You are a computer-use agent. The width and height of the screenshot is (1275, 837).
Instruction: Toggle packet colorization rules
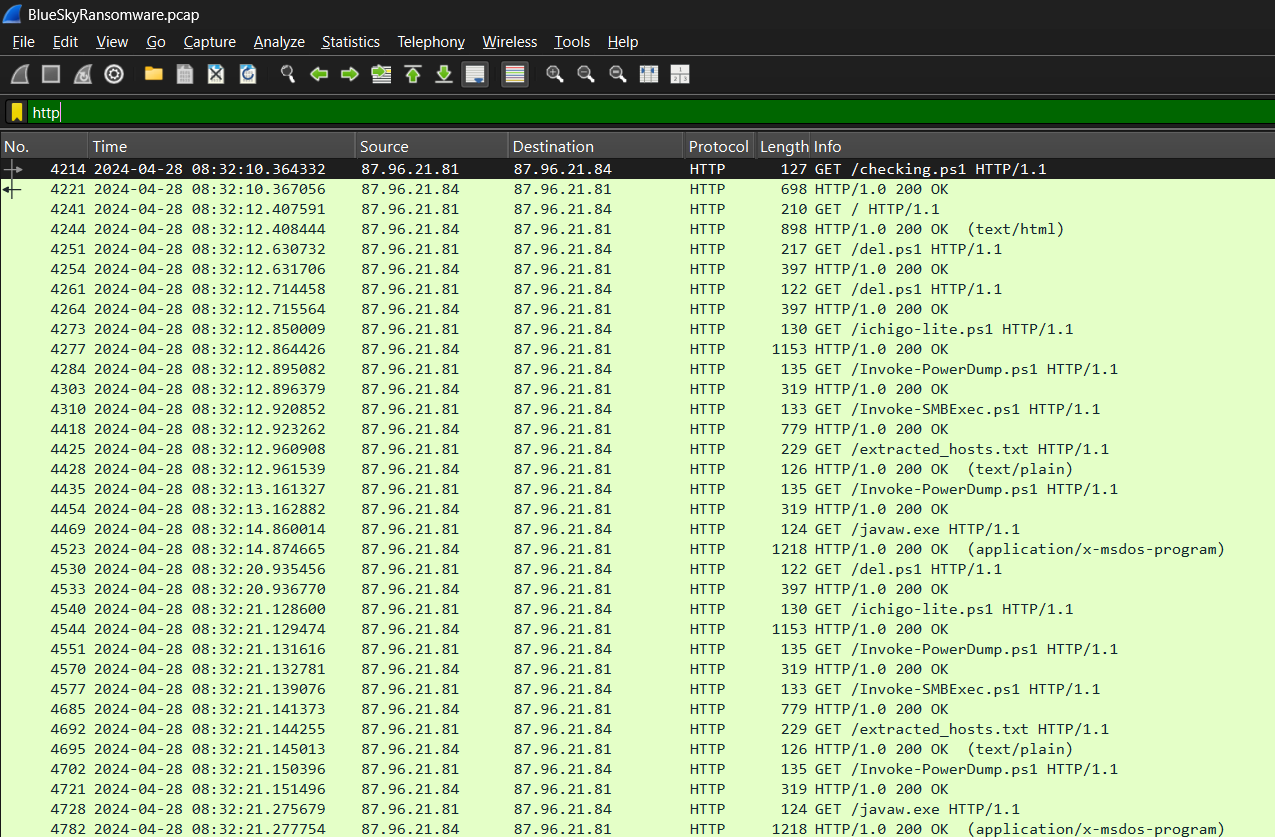(515, 74)
